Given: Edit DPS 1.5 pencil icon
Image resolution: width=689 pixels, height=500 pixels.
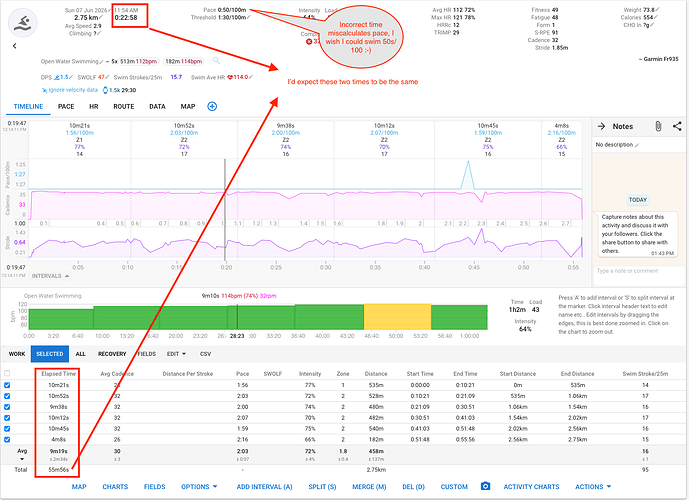Looking at the screenshot, I should (x=71, y=77).
